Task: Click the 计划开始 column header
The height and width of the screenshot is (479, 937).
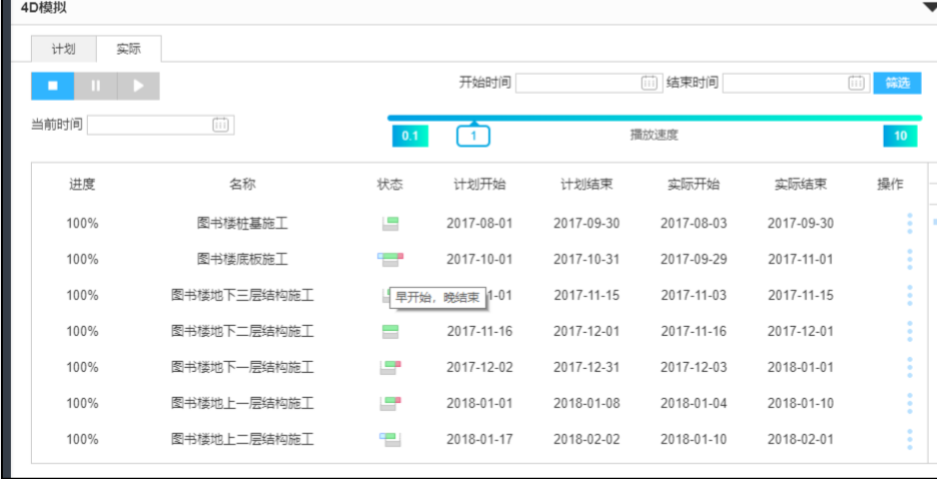Action: 479,184
